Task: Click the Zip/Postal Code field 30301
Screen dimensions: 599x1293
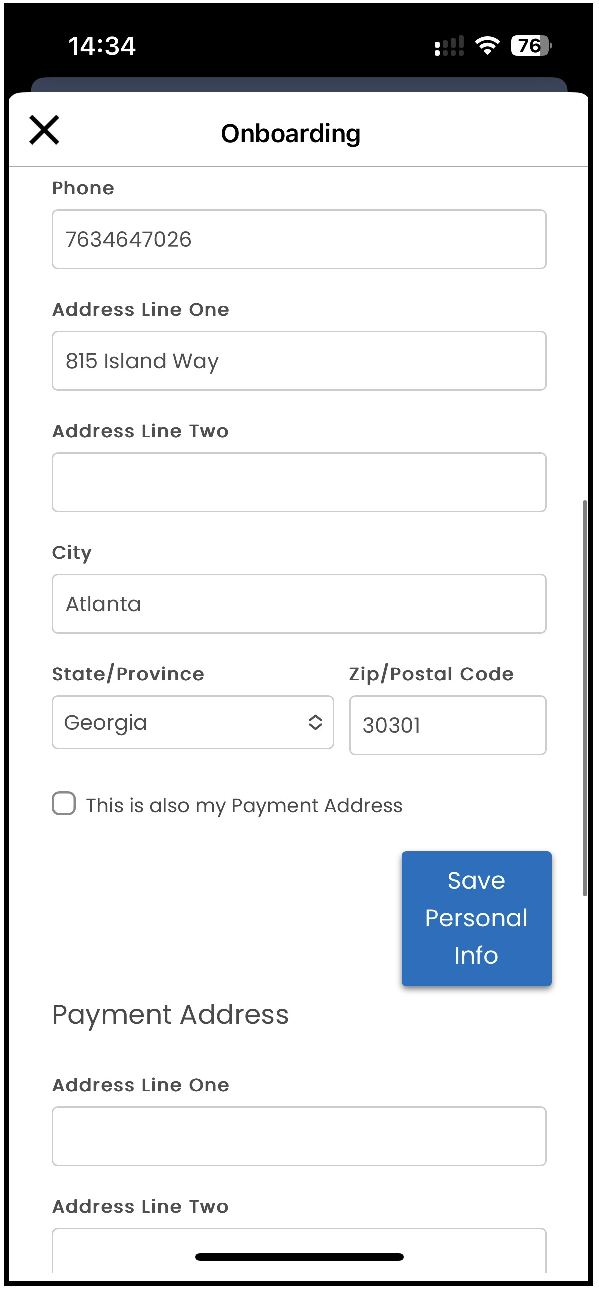Action: 448,725
